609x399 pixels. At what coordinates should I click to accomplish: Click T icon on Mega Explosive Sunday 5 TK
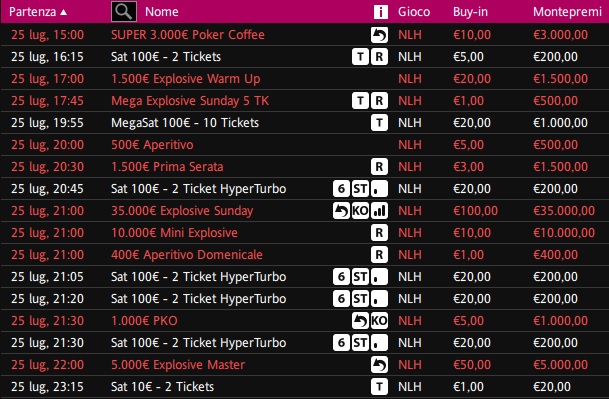pos(360,101)
